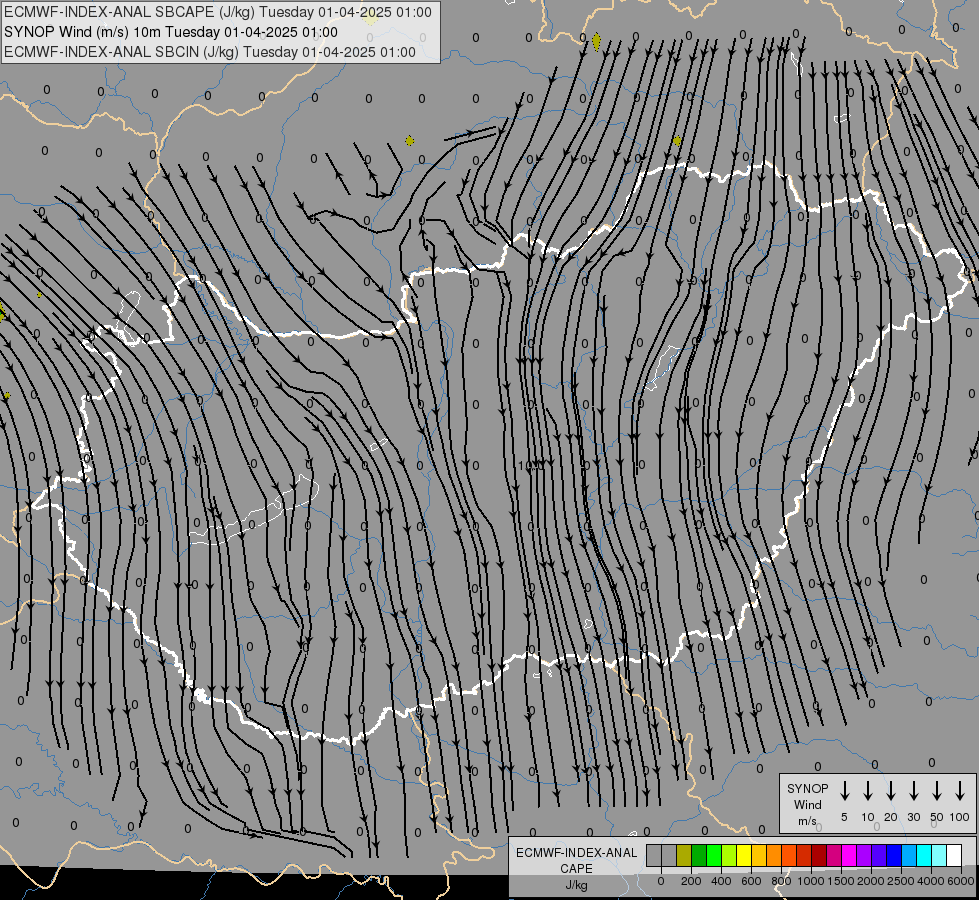Pick the white CAPE legend swatch
The width and height of the screenshot is (979, 900).
(953, 855)
